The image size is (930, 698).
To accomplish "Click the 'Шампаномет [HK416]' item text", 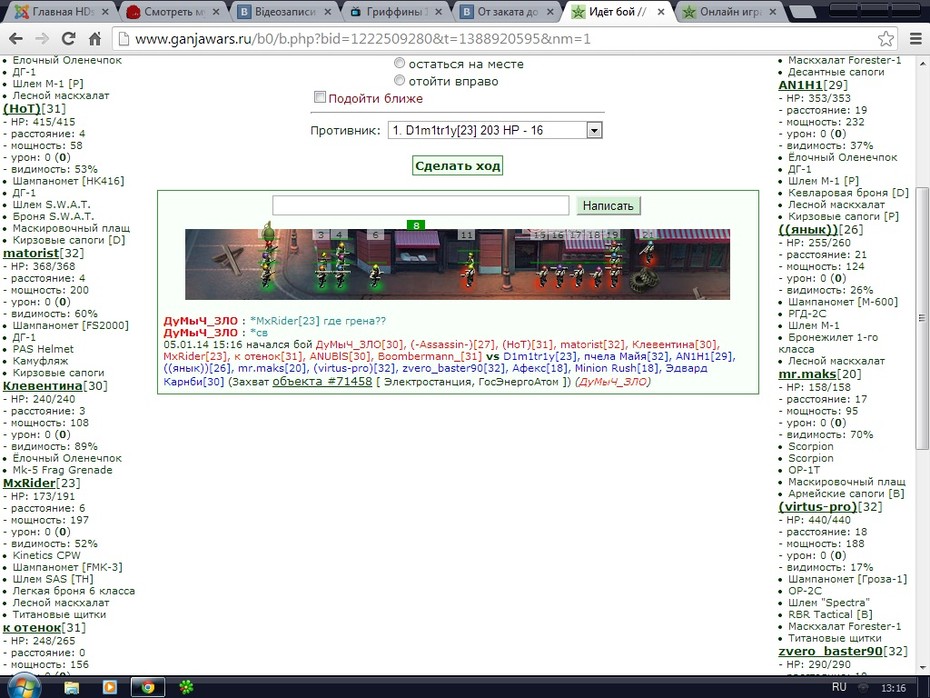I will coord(68,181).
